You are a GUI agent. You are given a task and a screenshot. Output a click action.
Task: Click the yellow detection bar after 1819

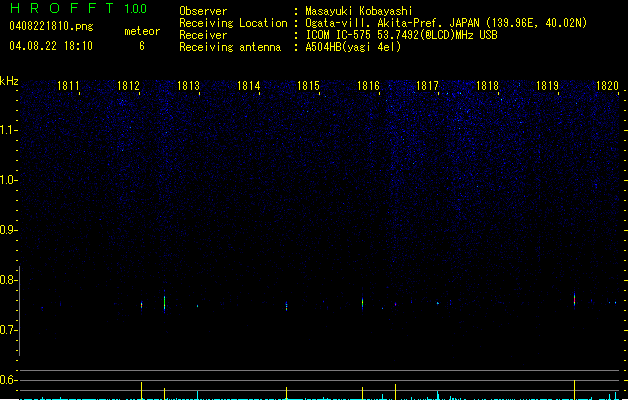[x=574, y=390]
